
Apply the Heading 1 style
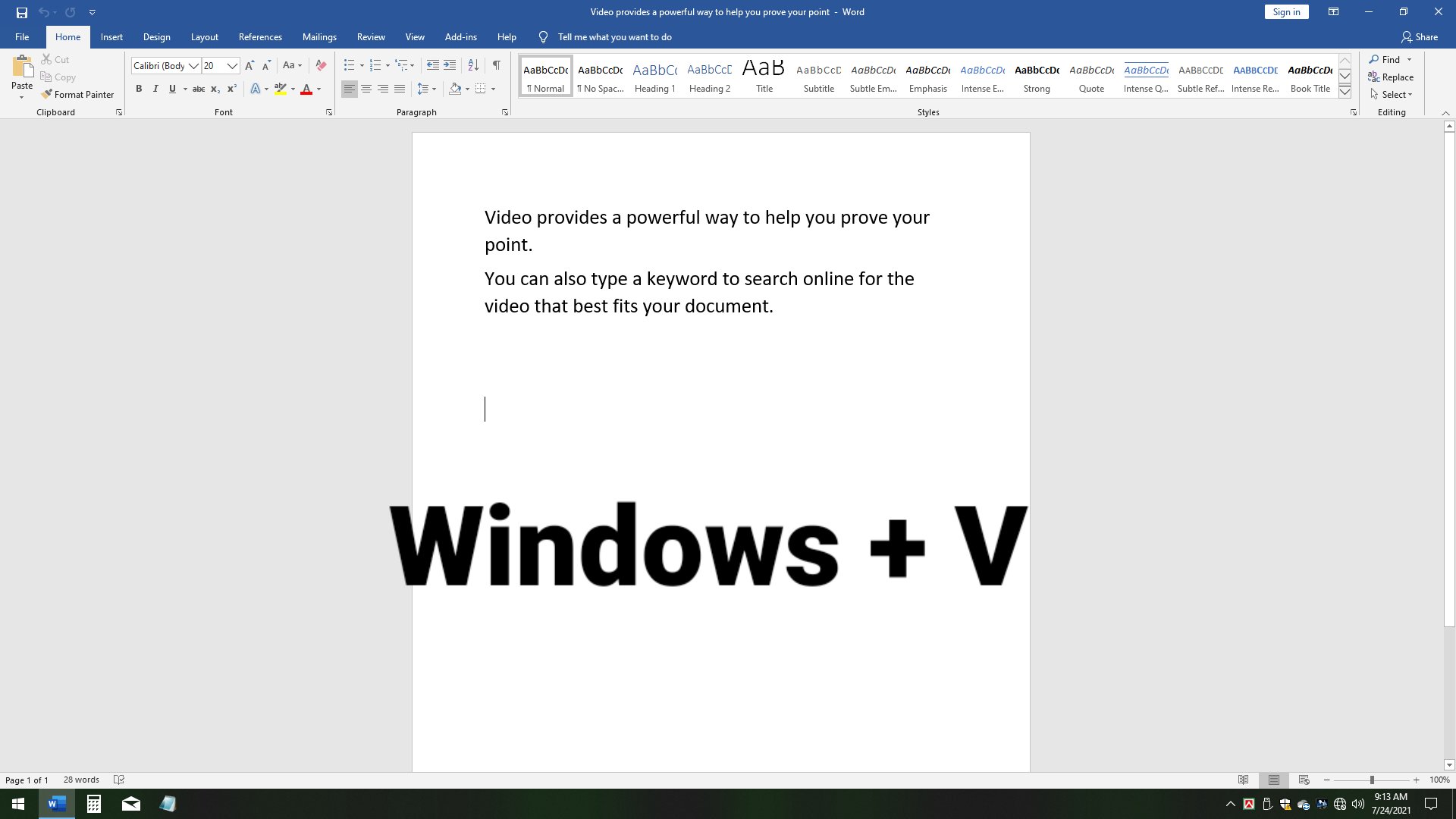tap(654, 77)
